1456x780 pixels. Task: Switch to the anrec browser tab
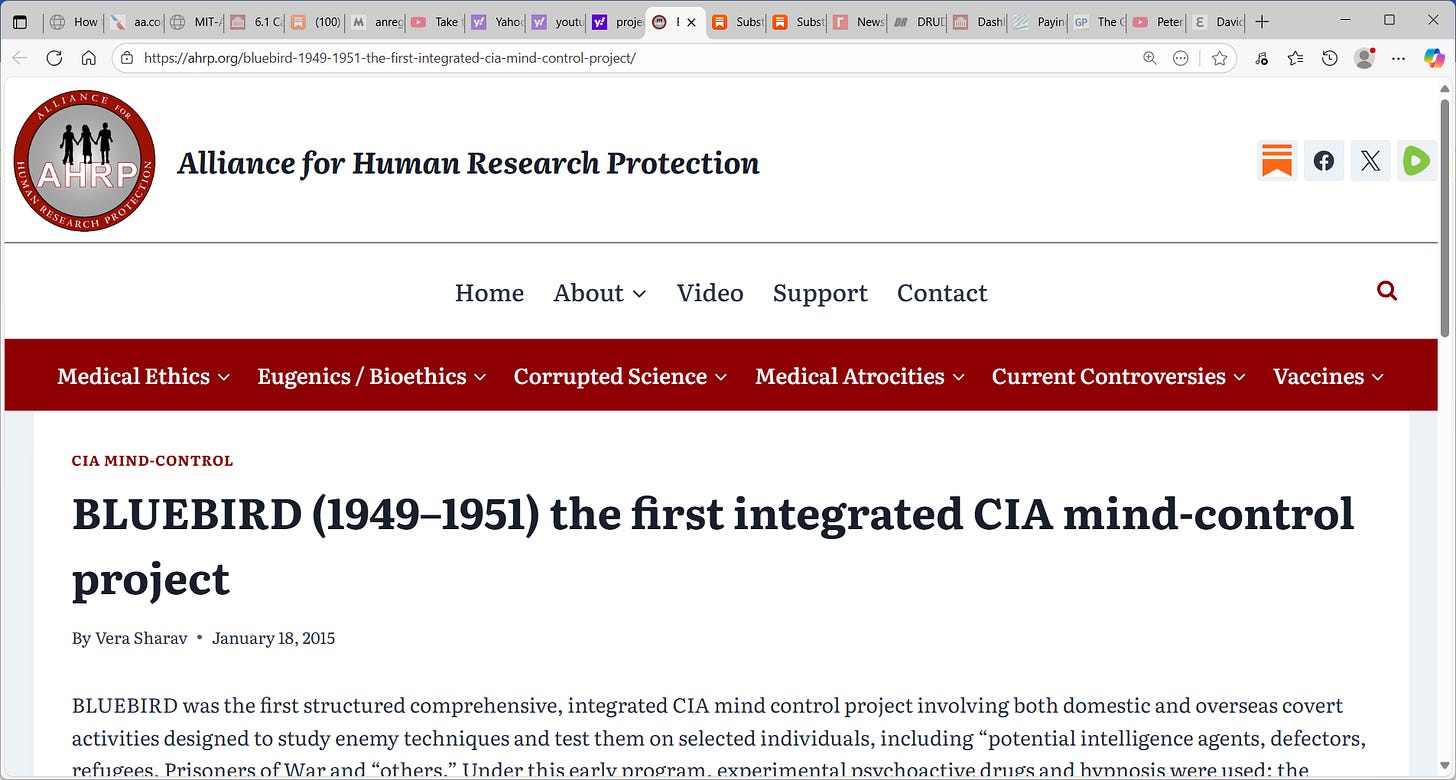click(376, 22)
